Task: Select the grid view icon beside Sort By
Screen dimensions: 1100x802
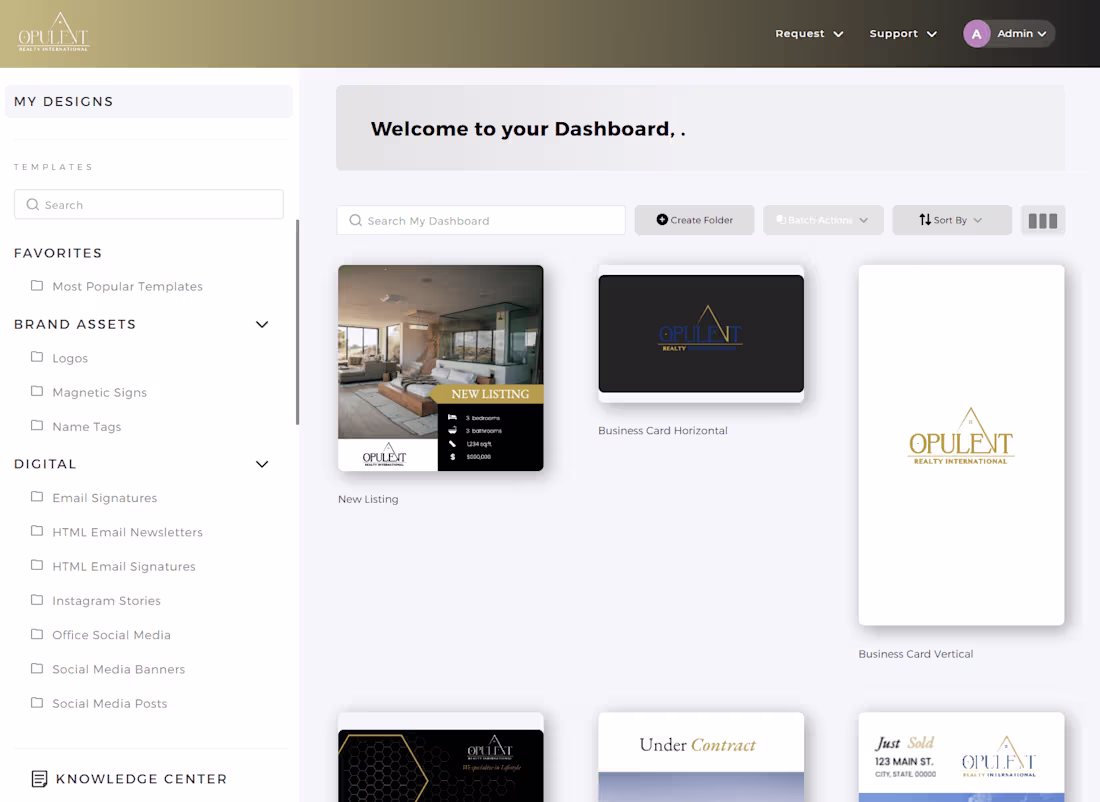Action: pos(1043,220)
